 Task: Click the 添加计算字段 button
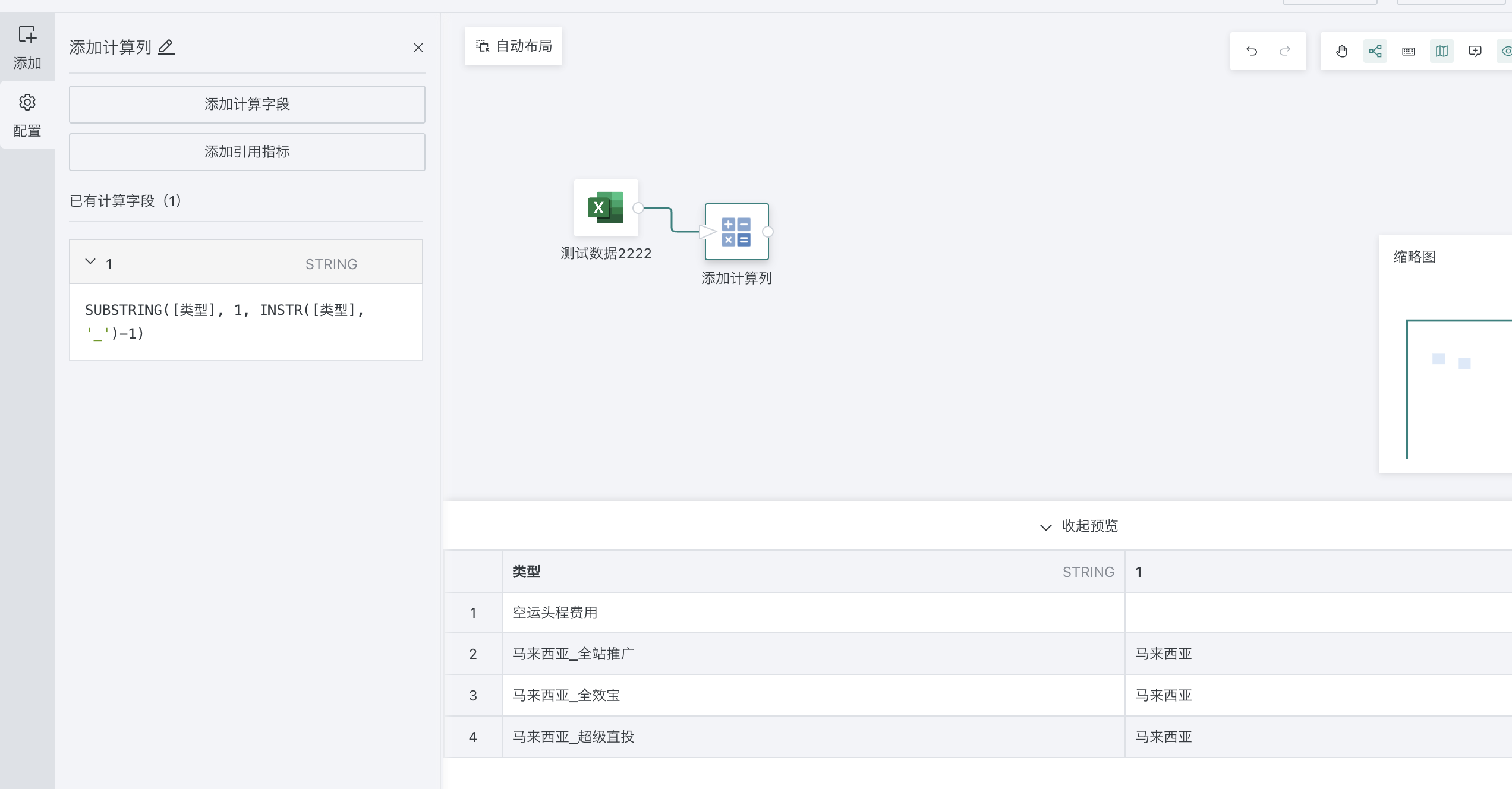click(x=247, y=105)
